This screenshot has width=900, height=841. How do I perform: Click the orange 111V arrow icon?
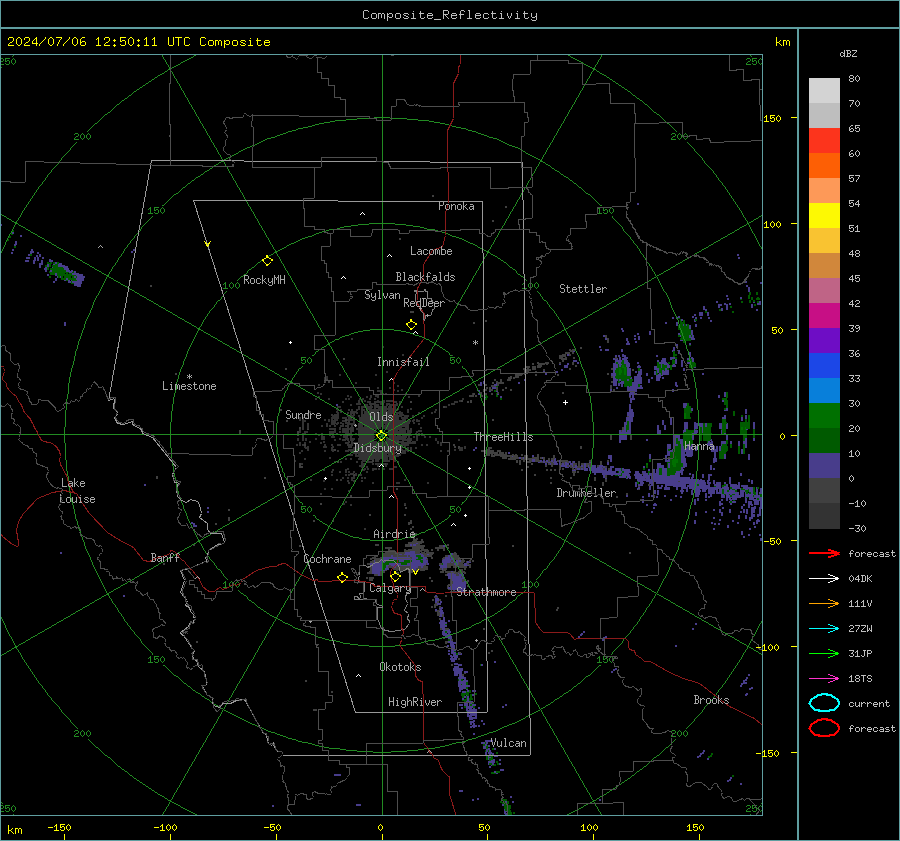824,603
